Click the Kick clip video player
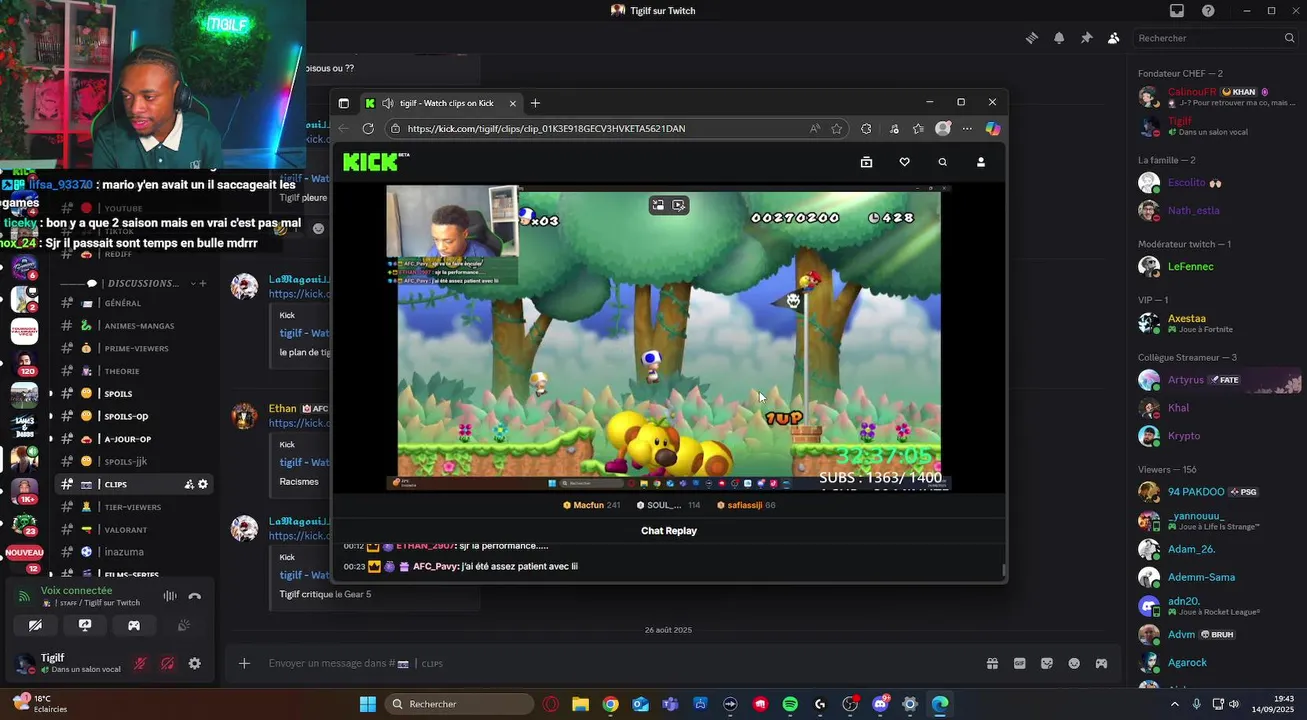The width and height of the screenshot is (1307, 720). (x=669, y=338)
